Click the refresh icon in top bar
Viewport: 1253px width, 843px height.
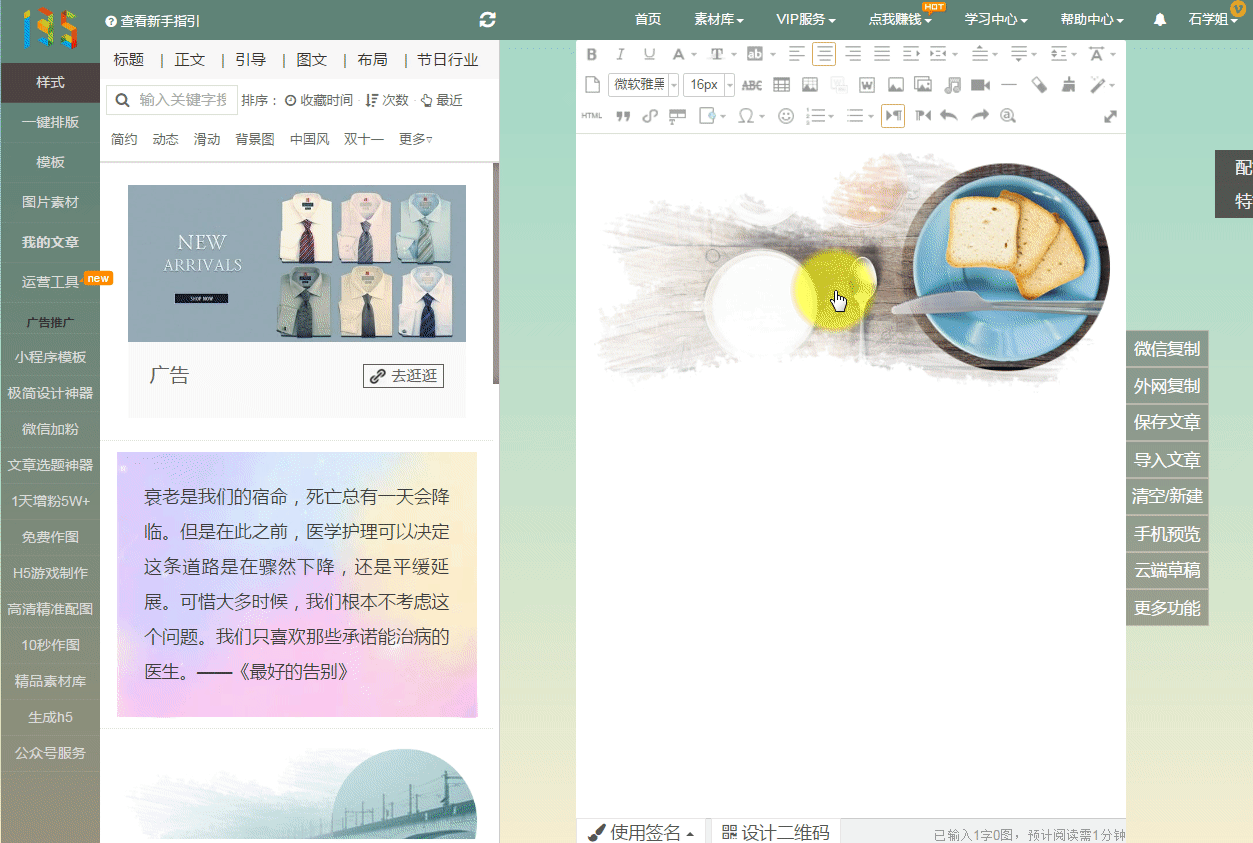pyautogui.click(x=488, y=20)
